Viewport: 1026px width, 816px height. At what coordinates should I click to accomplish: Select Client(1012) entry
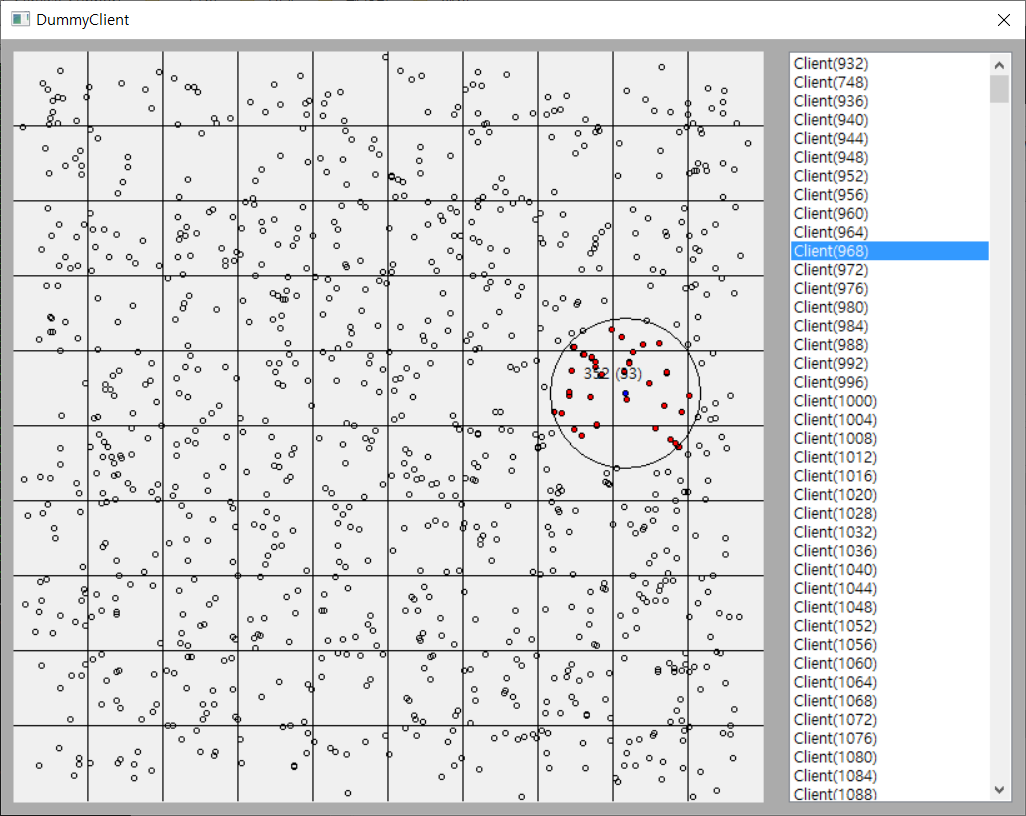click(889, 457)
